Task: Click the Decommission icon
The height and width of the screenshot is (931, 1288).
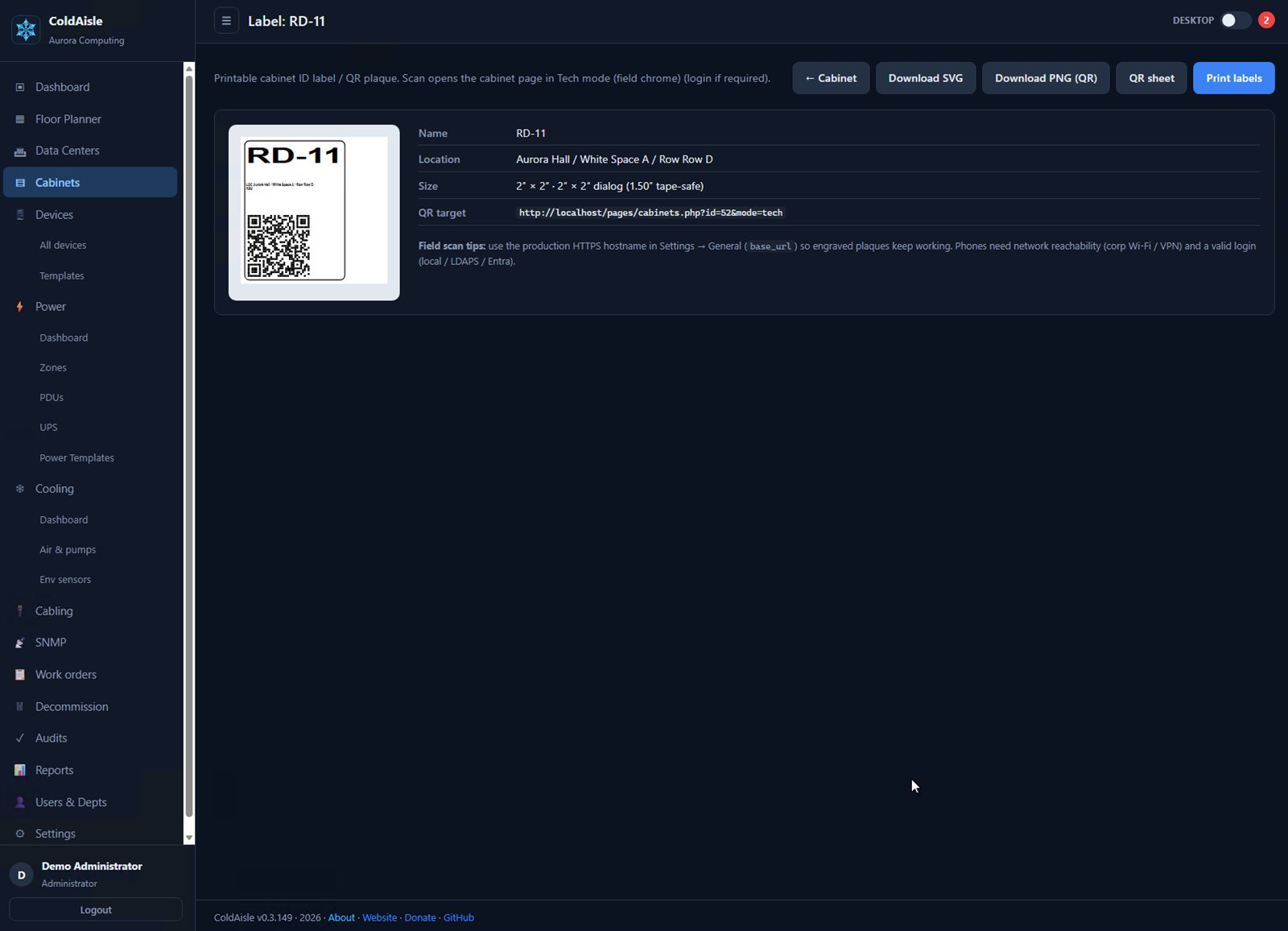Action: click(x=20, y=707)
